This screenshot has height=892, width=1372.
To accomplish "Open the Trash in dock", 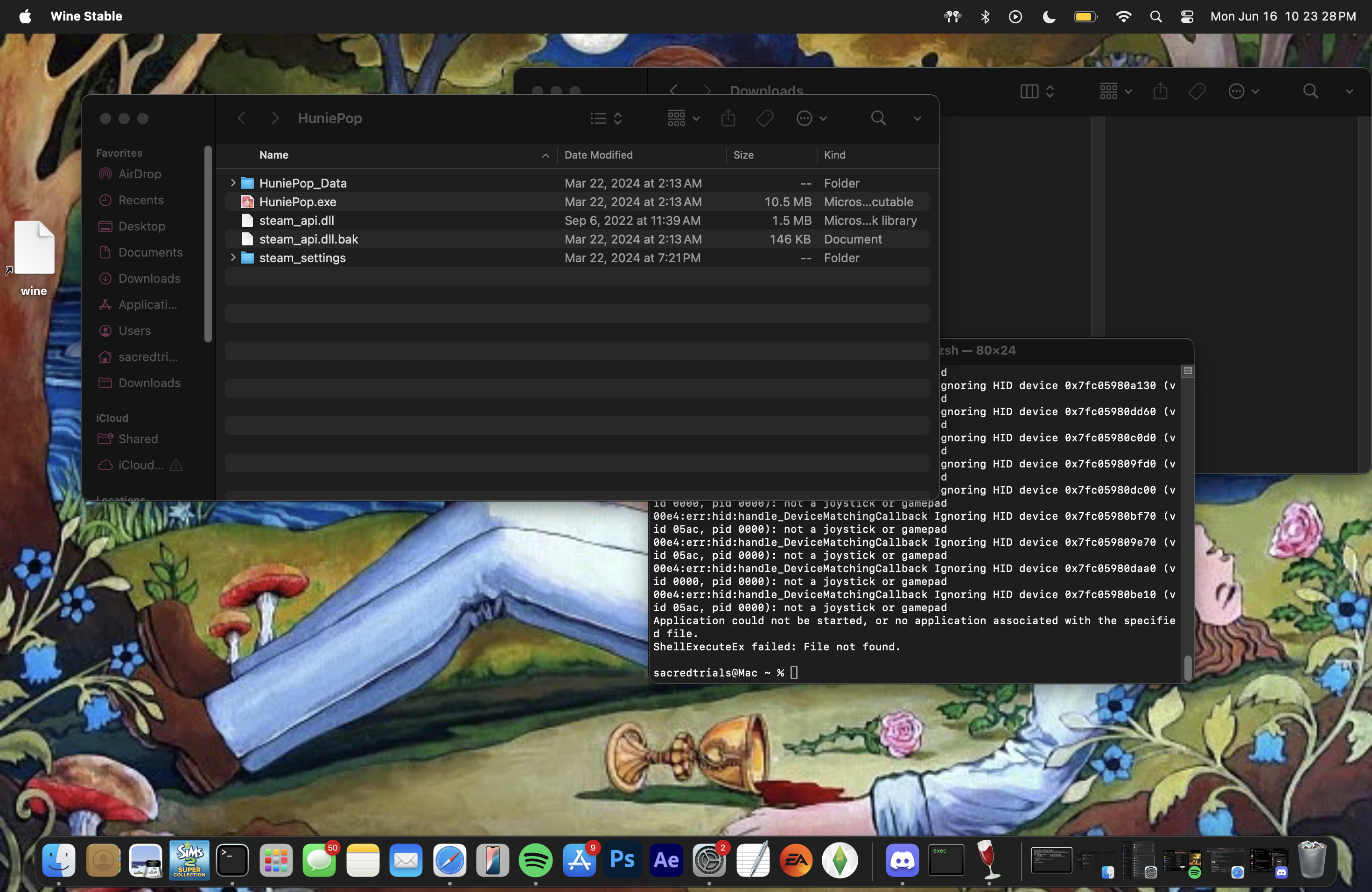I will click(1311, 860).
